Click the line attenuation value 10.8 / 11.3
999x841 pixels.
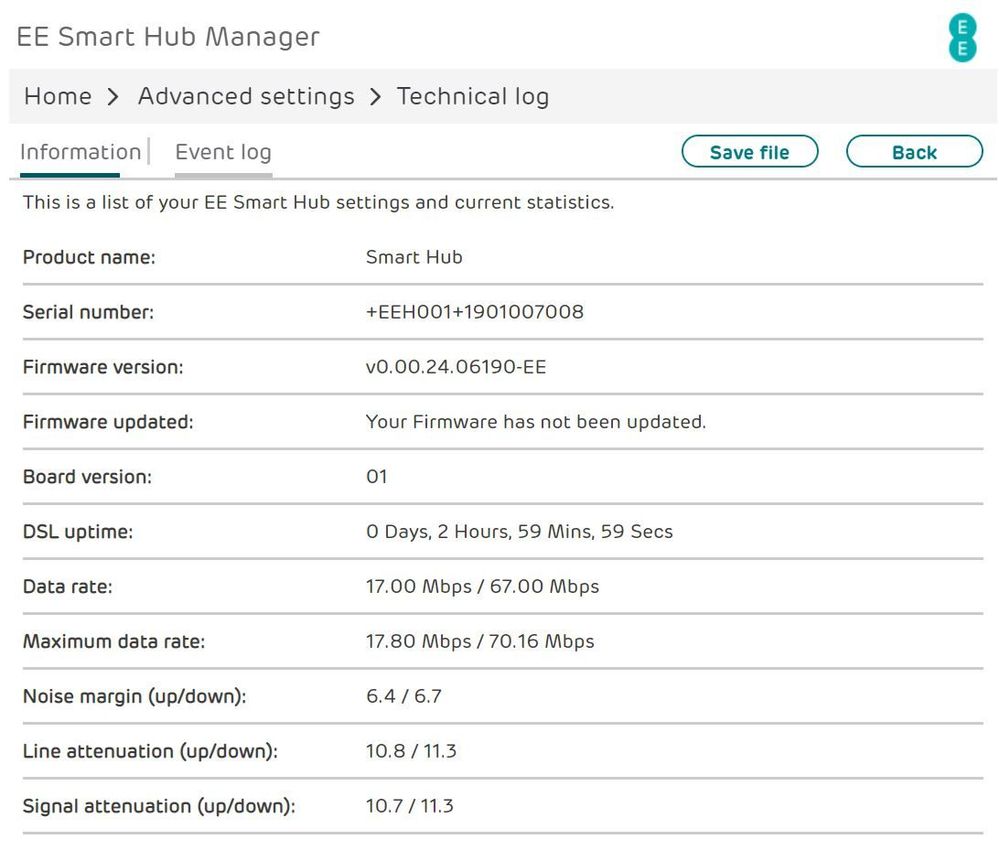411,751
